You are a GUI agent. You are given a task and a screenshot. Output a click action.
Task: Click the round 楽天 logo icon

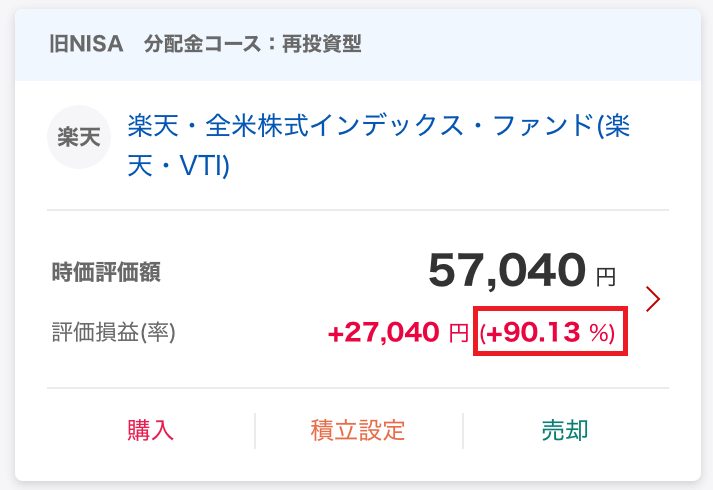(x=79, y=137)
